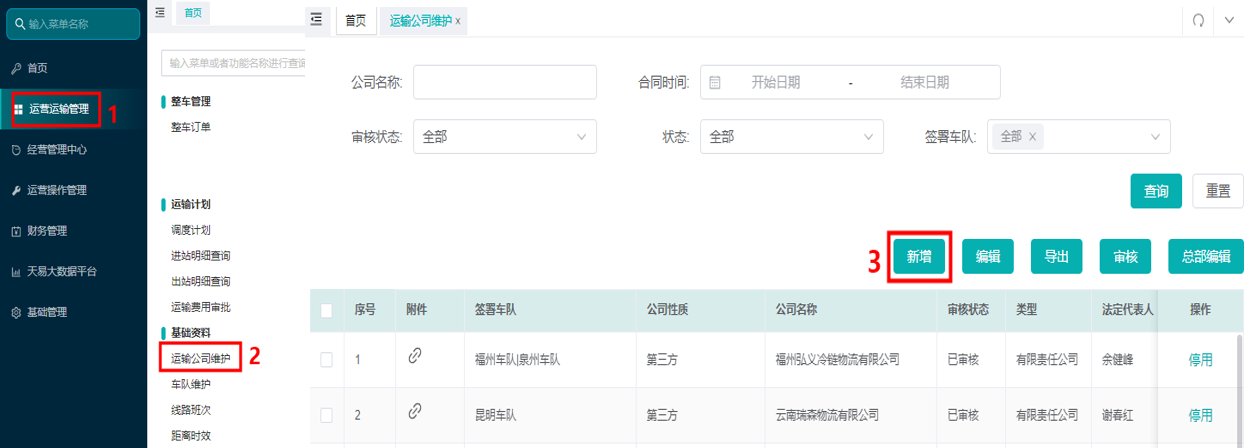Check the checkbox for row 1
The width and height of the screenshot is (1245, 448).
326,359
